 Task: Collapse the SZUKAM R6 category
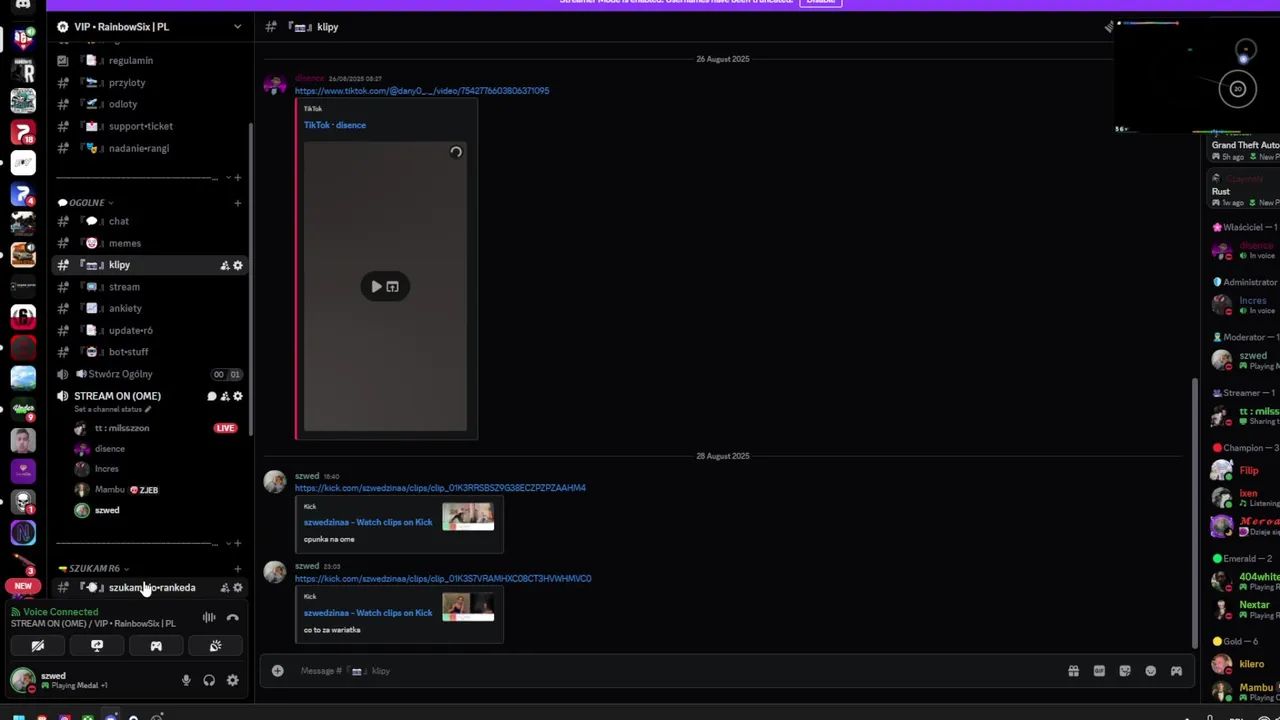point(93,569)
